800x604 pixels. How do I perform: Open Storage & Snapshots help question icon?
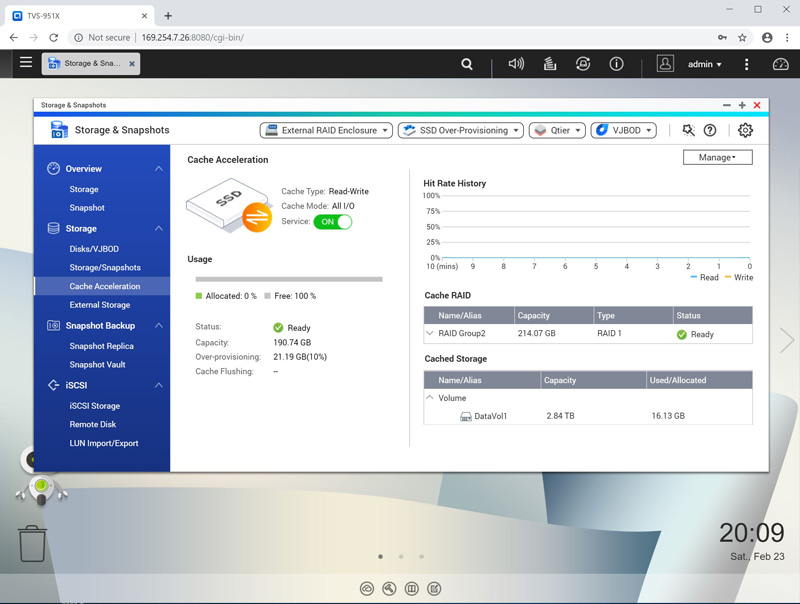coord(710,130)
